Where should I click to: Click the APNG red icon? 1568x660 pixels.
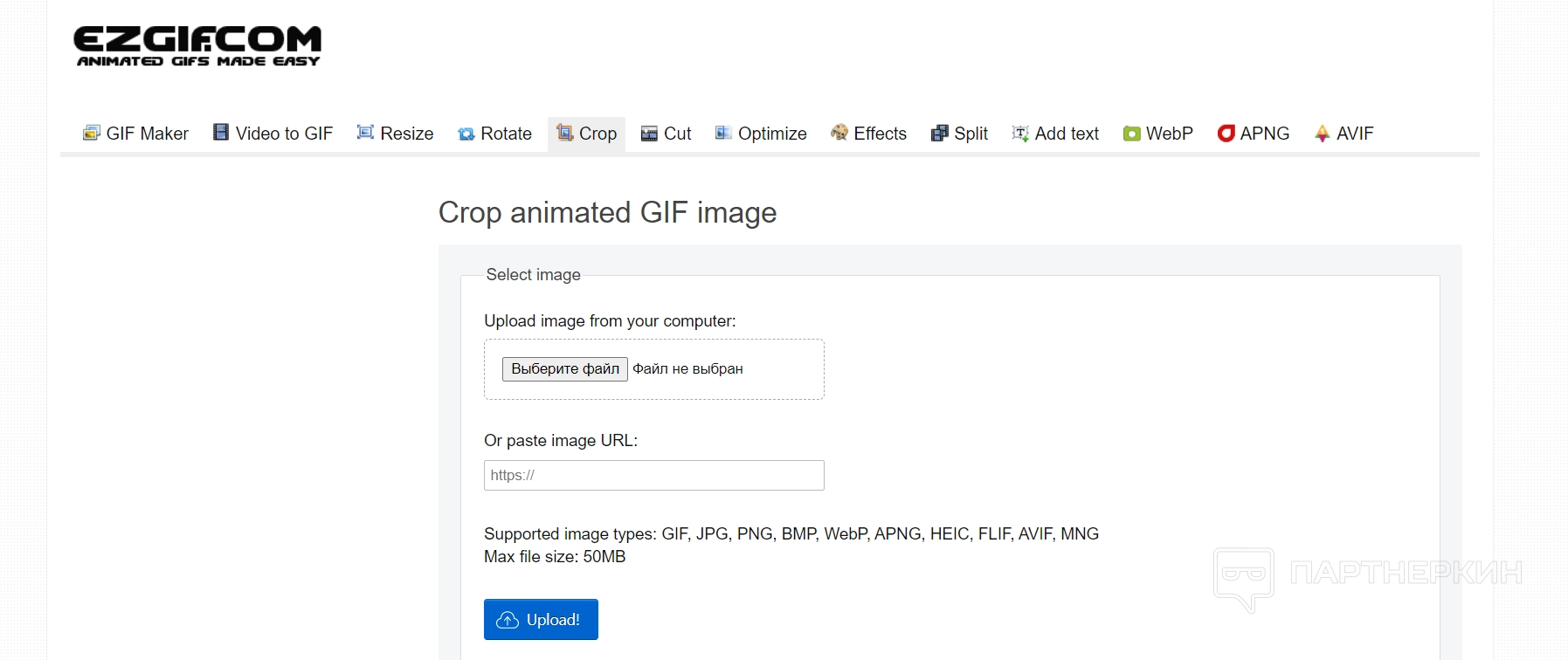point(1226,133)
